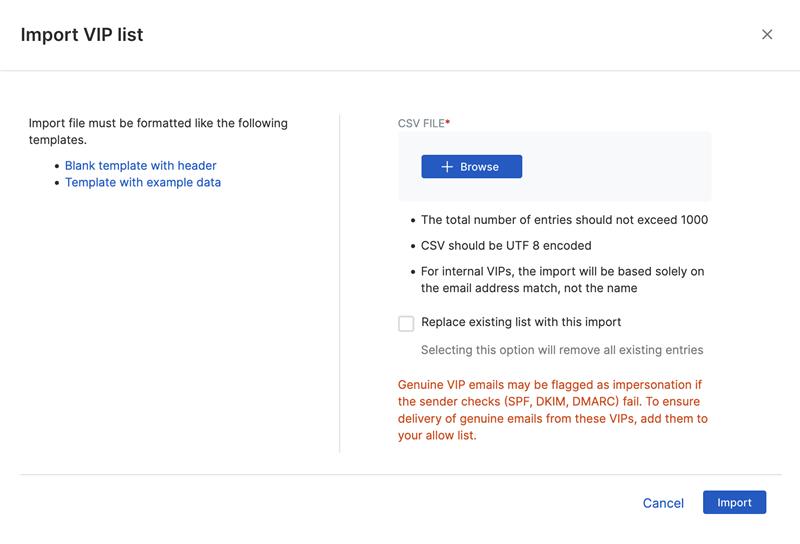Click 'CSV should be UTF 8 encoded' note
The width and height of the screenshot is (800, 544).
point(506,245)
